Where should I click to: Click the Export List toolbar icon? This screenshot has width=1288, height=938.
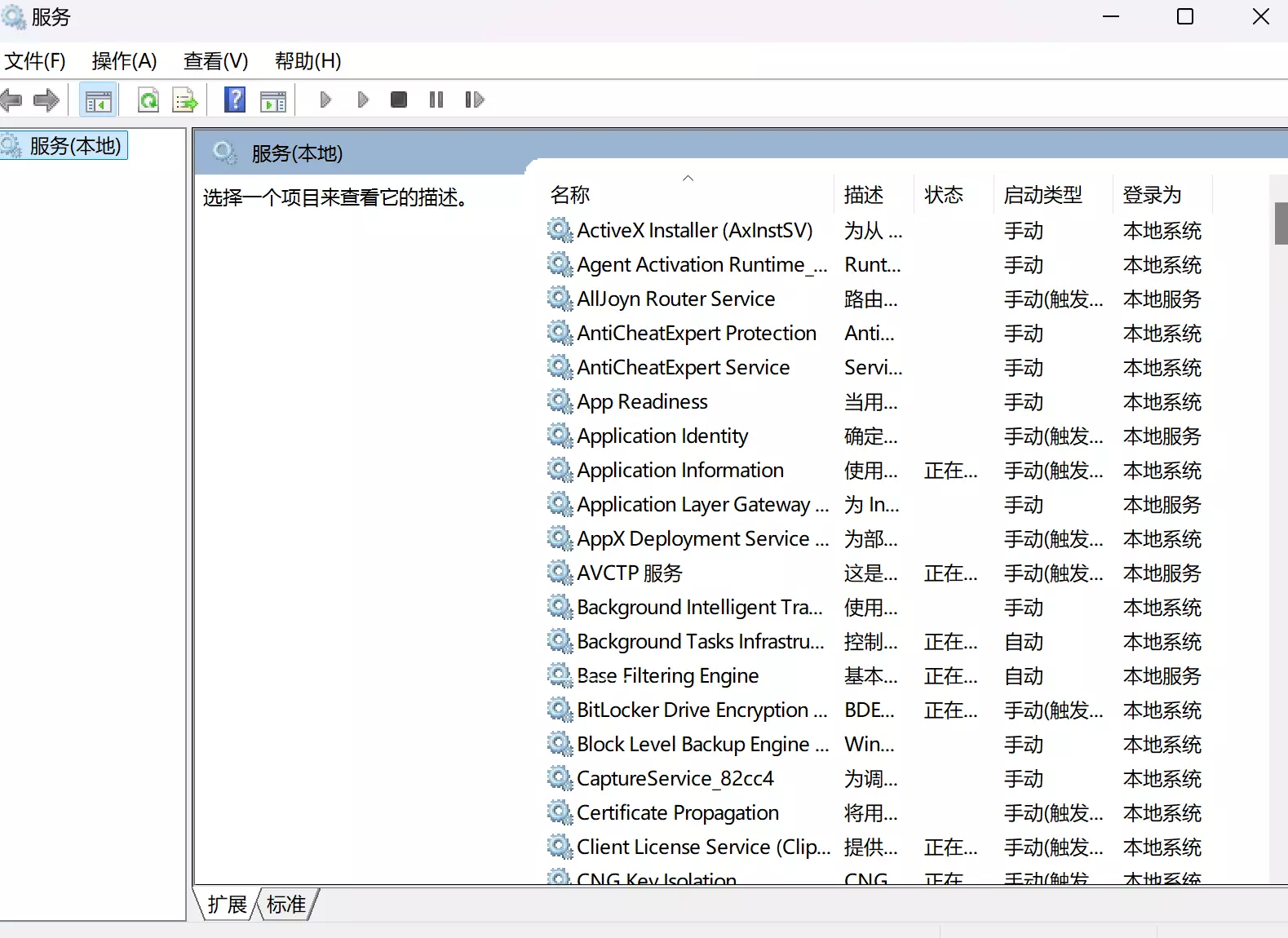(x=185, y=100)
